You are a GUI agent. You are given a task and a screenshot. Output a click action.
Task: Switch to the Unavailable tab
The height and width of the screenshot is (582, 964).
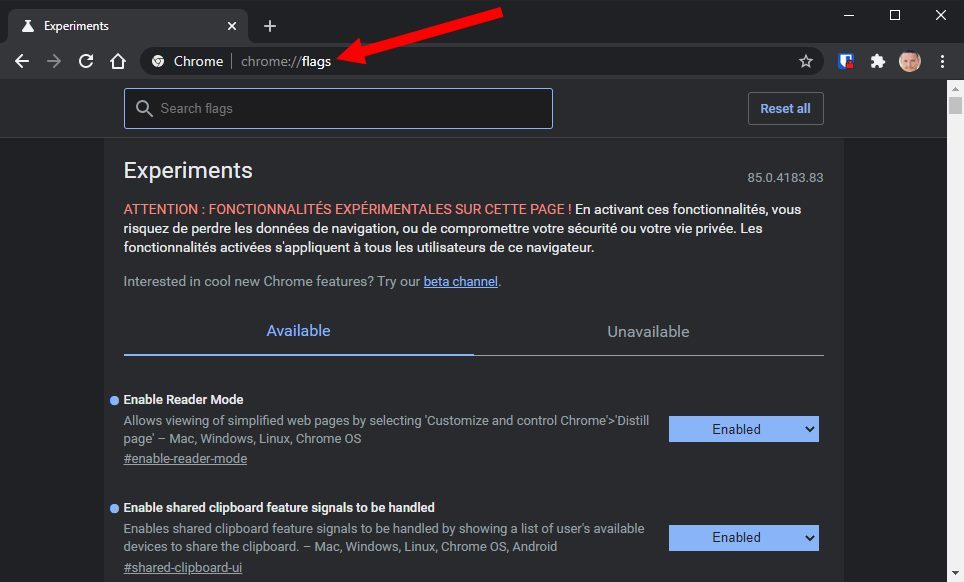tap(648, 332)
